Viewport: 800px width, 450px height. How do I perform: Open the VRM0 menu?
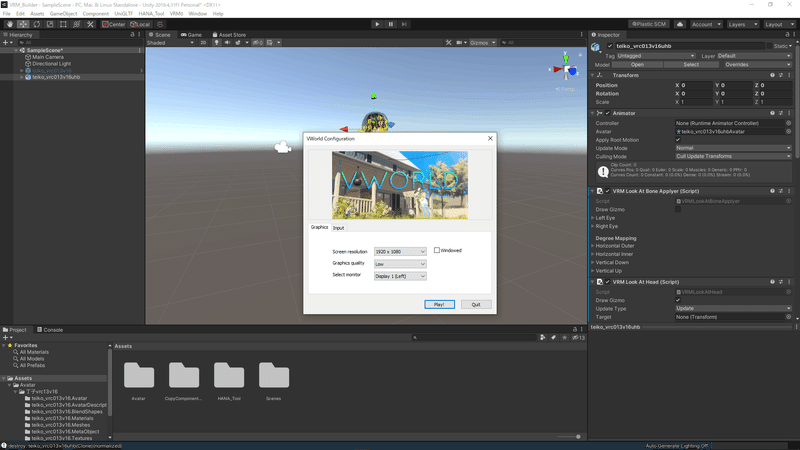[x=176, y=14]
